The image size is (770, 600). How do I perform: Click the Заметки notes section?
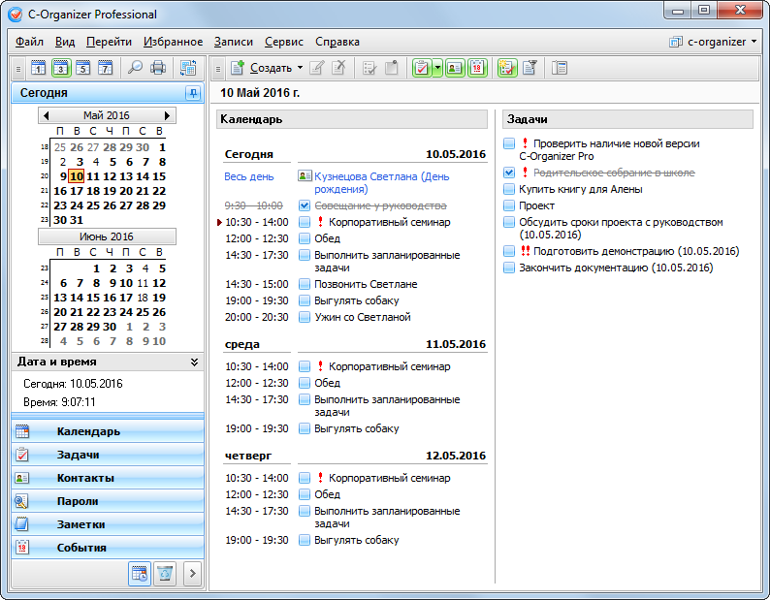[x=80, y=524]
